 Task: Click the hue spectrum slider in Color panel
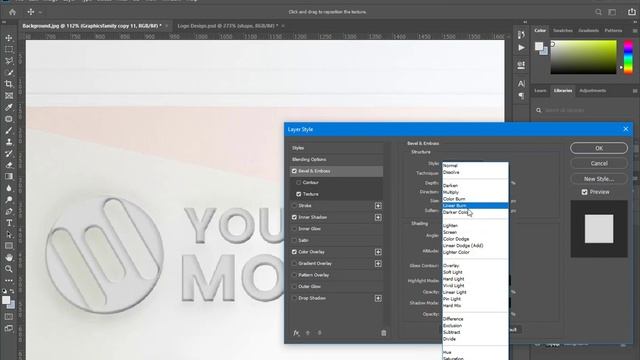[x=629, y=57]
